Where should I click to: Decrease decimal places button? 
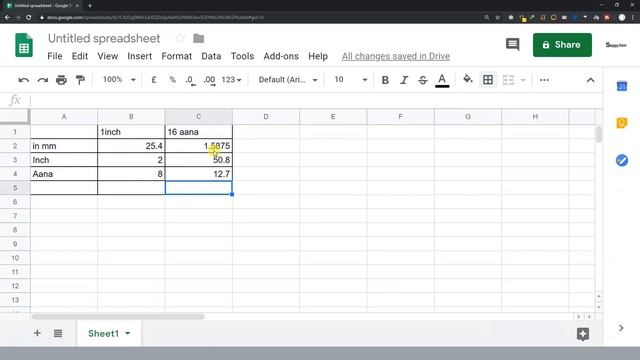(190, 80)
